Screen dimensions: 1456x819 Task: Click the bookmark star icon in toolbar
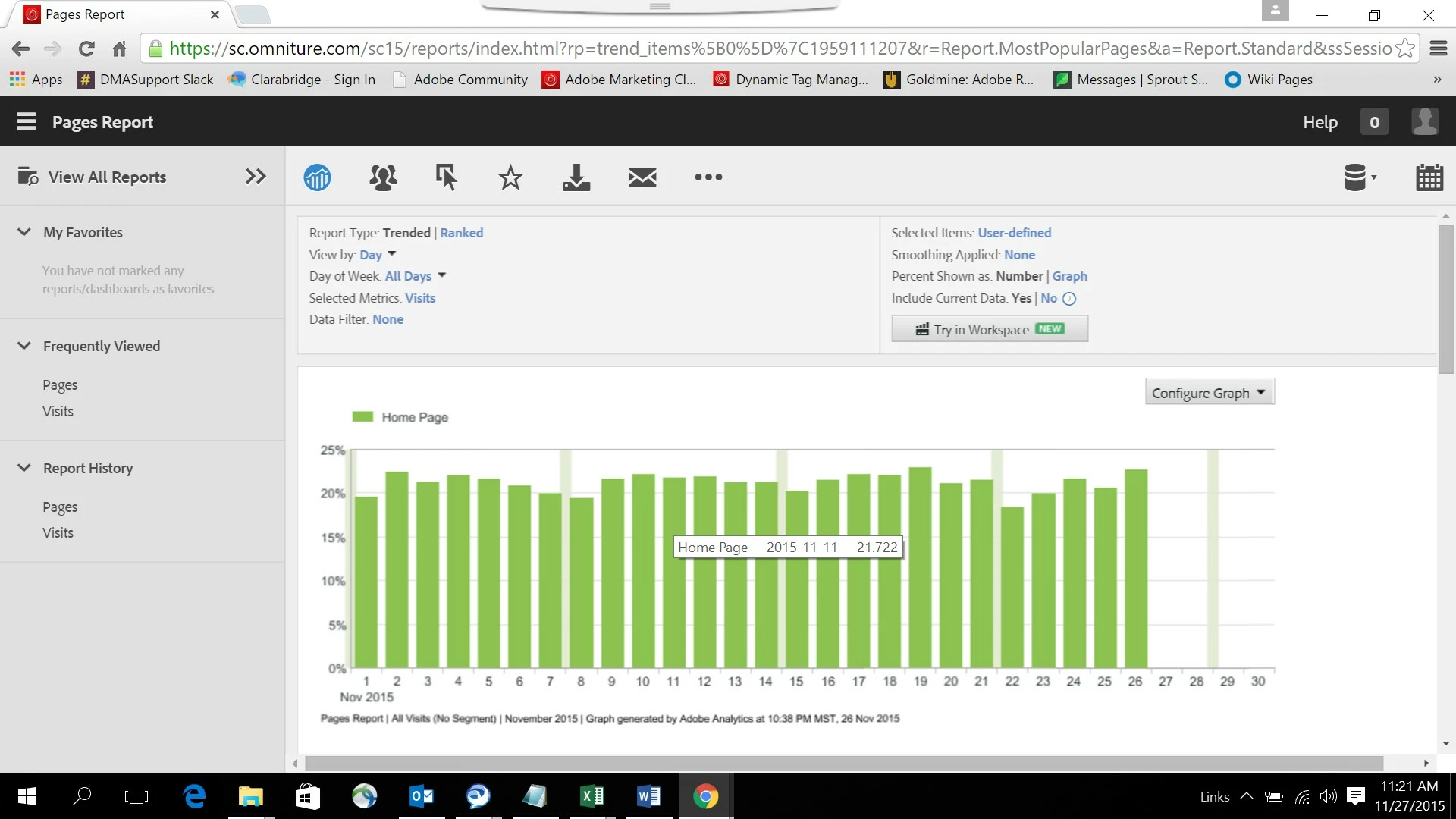pyautogui.click(x=510, y=177)
